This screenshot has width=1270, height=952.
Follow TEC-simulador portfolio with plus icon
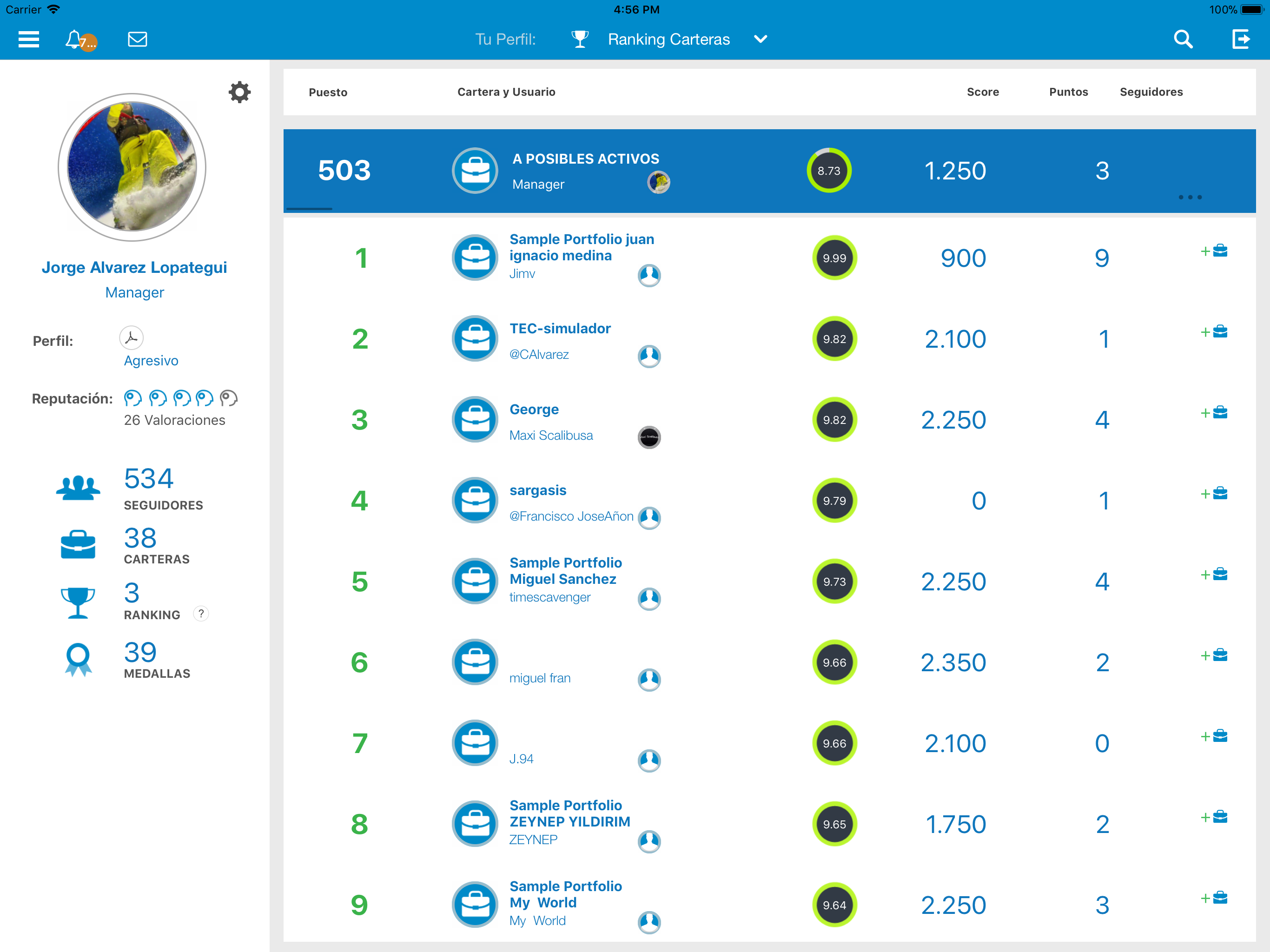1214,332
